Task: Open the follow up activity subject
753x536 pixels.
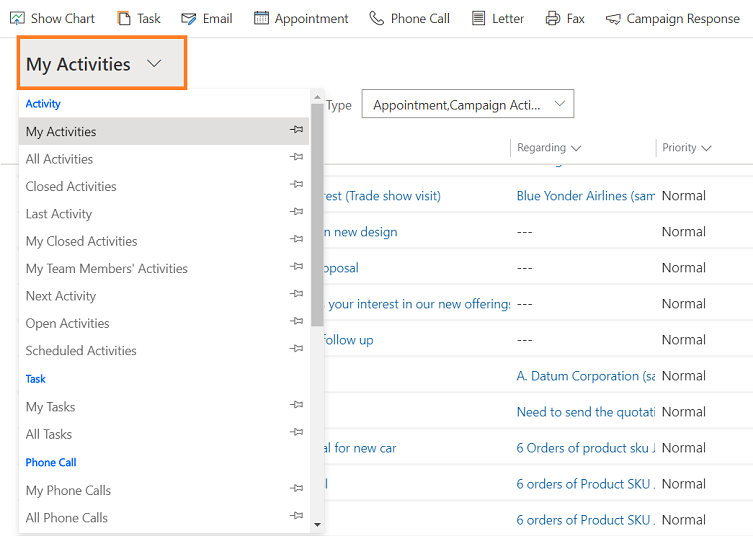Action: tap(349, 340)
